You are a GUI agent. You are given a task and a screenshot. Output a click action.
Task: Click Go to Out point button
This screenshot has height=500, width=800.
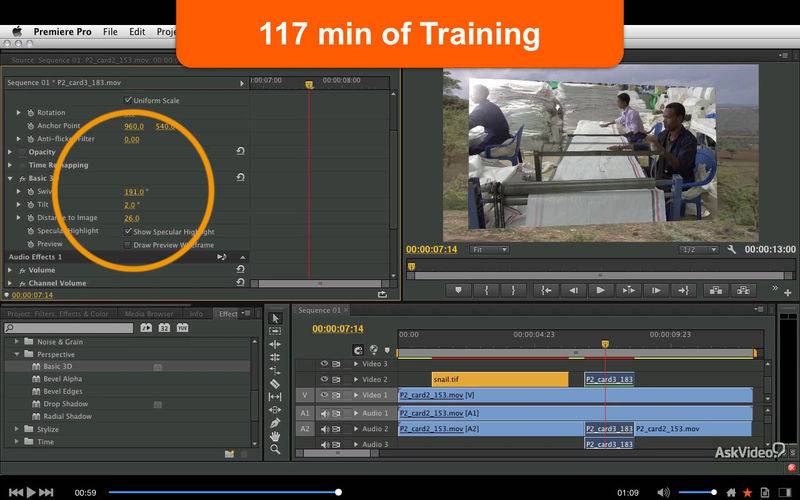(683, 290)
